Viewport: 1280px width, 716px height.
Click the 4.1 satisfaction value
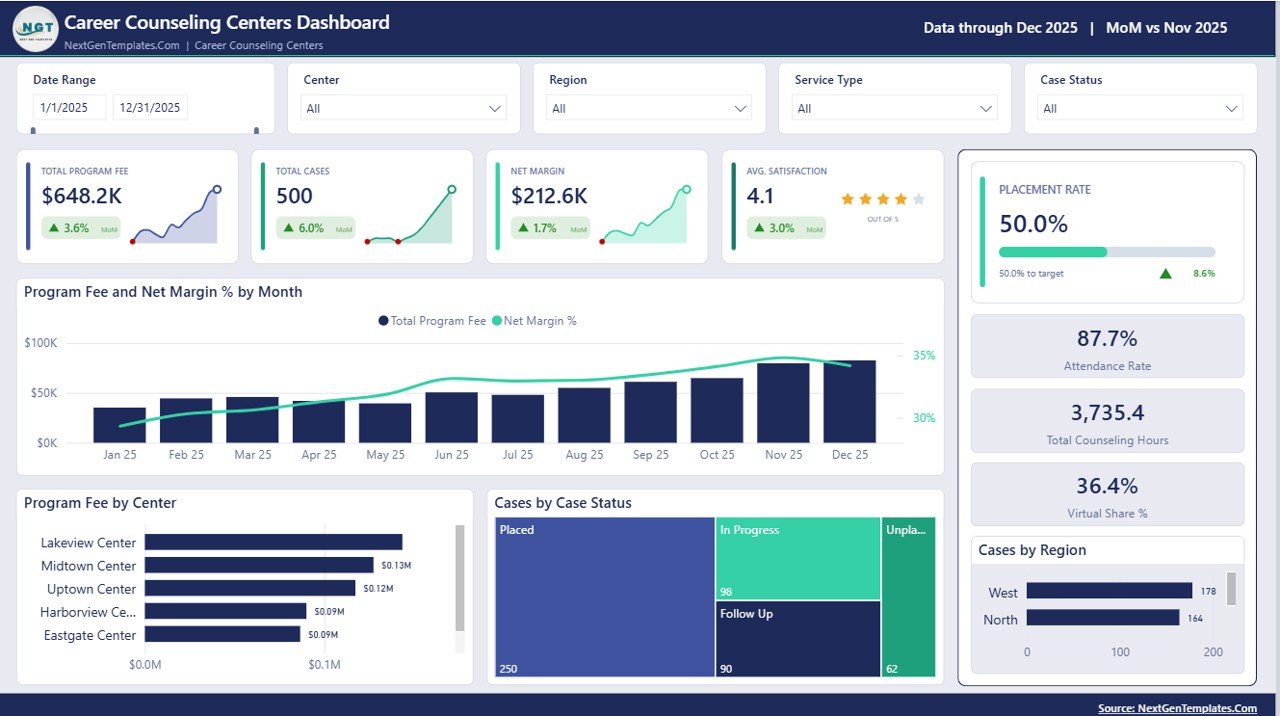[x=760, y=196]
